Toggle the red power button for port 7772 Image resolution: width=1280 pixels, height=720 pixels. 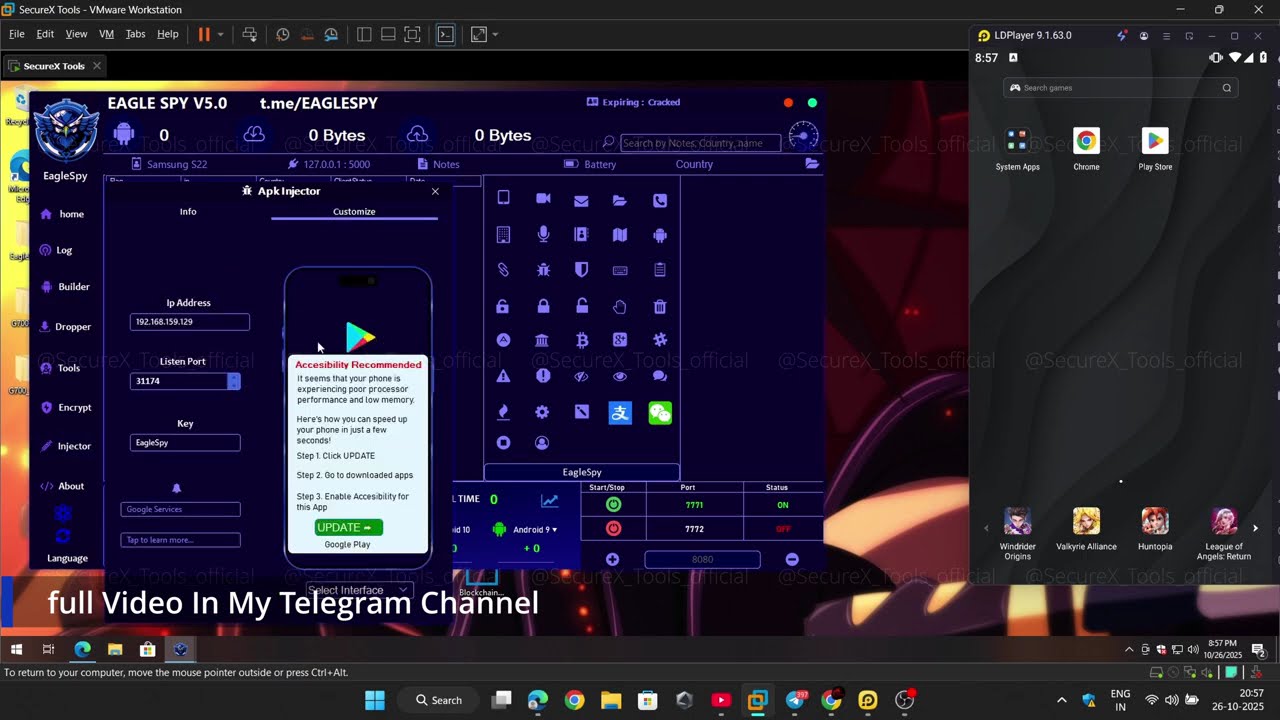(x=614, y=528)
